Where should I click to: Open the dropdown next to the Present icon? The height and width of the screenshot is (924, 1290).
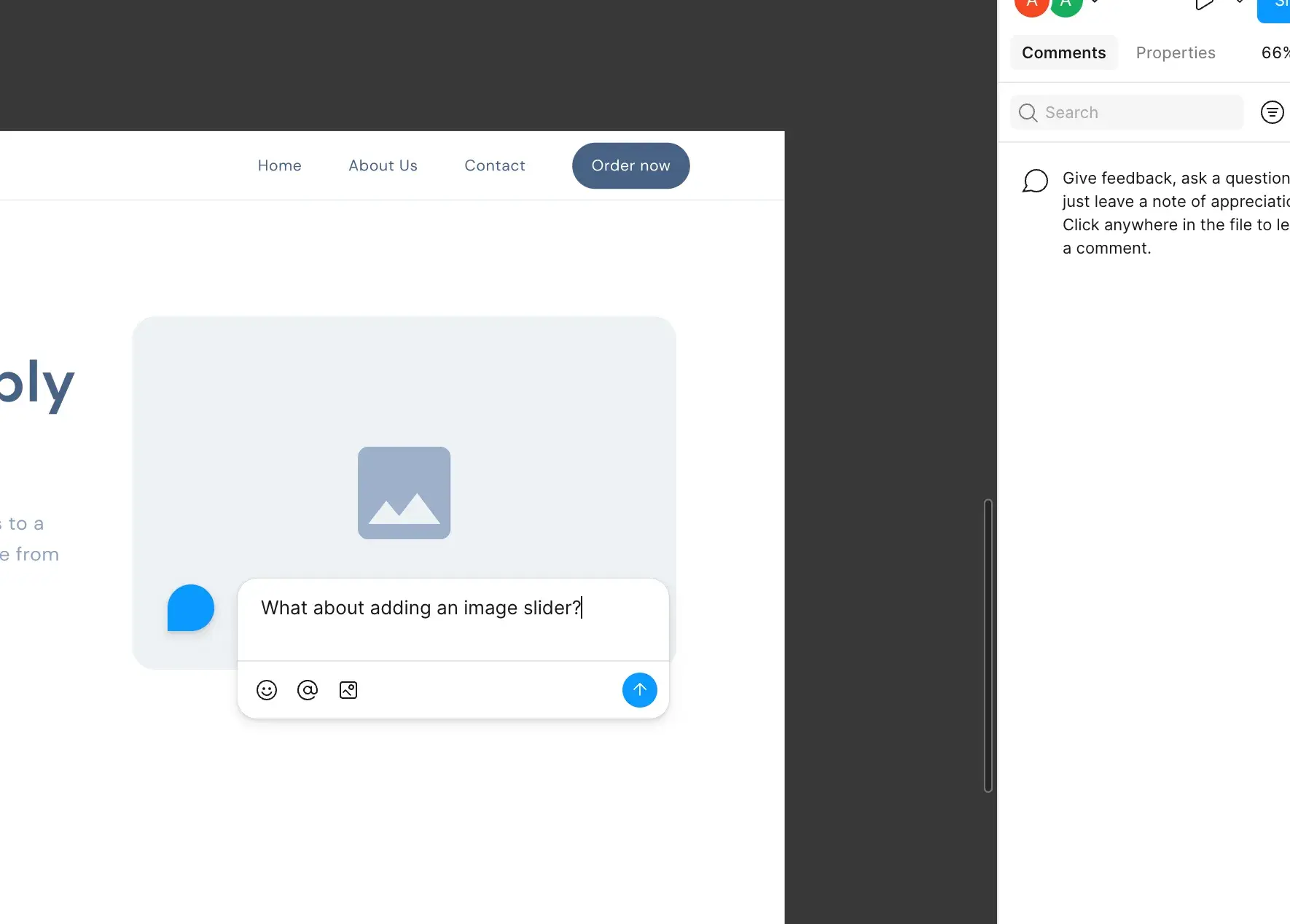point(1239,4)
